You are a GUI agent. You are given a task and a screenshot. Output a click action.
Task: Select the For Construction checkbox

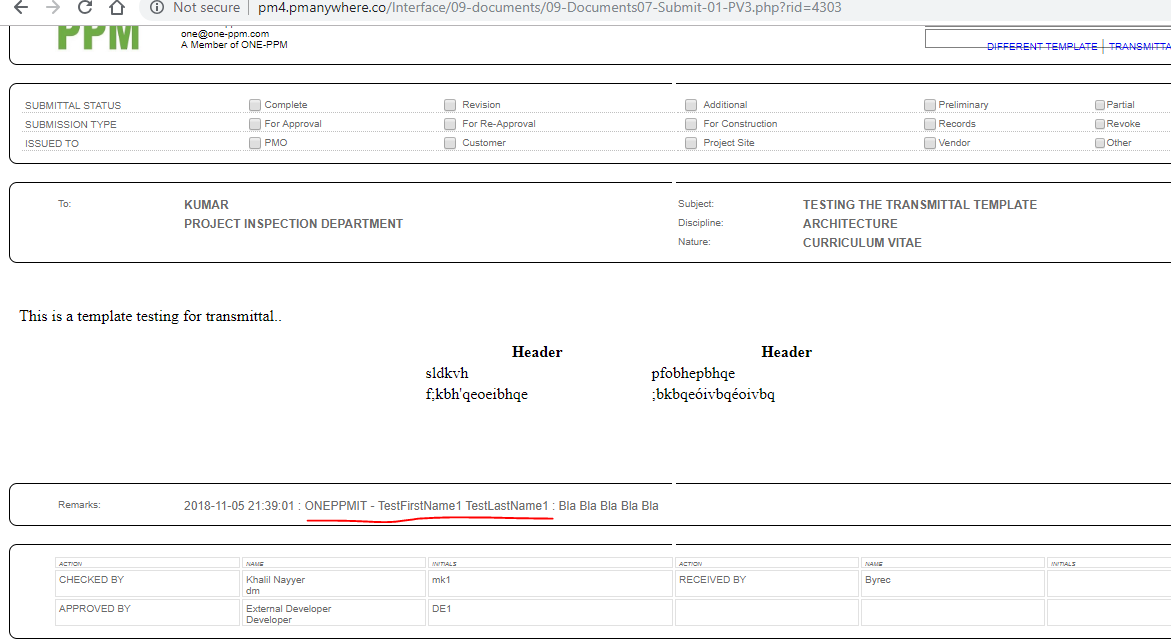[691, 124]
